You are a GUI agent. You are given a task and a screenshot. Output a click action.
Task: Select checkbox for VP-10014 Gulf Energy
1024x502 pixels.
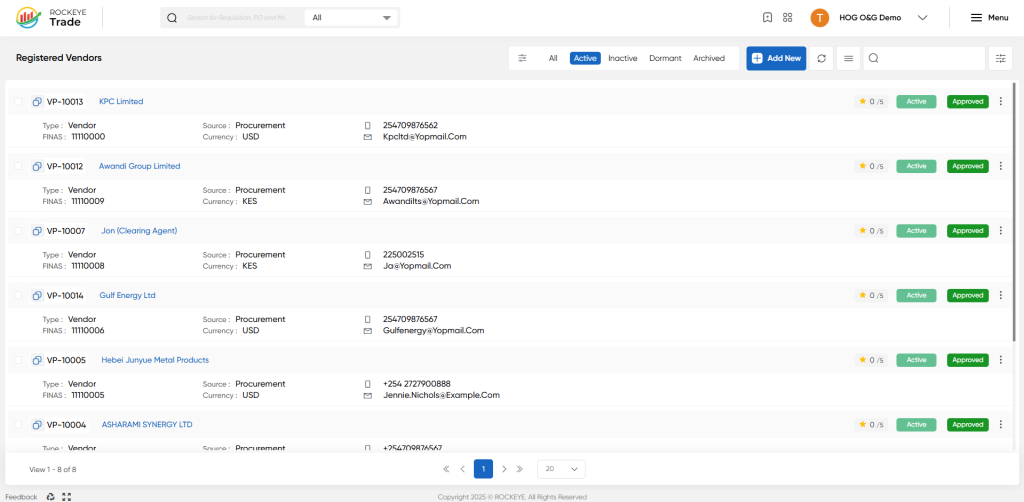tap(18, 296)
